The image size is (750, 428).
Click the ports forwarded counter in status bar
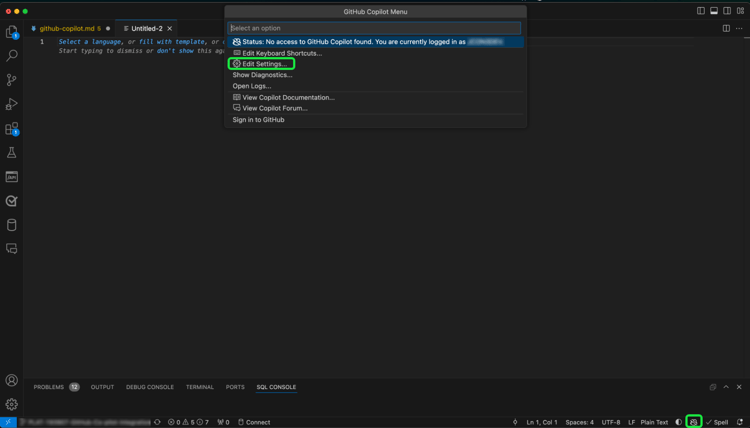(223, 422)
